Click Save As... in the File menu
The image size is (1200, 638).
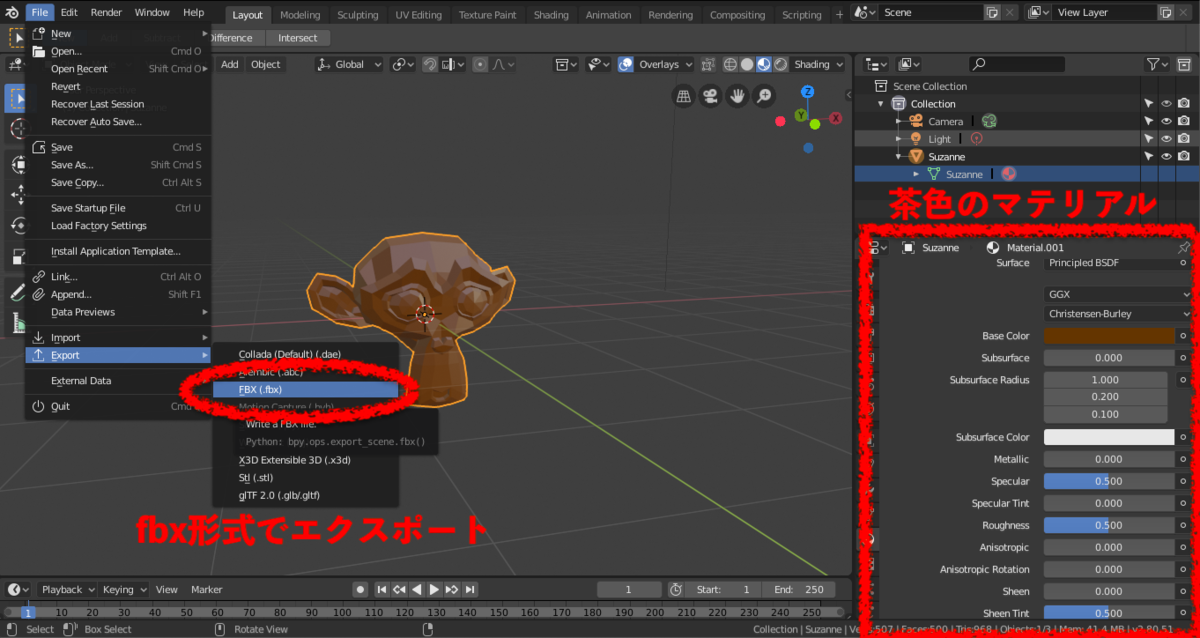point(117,165)
